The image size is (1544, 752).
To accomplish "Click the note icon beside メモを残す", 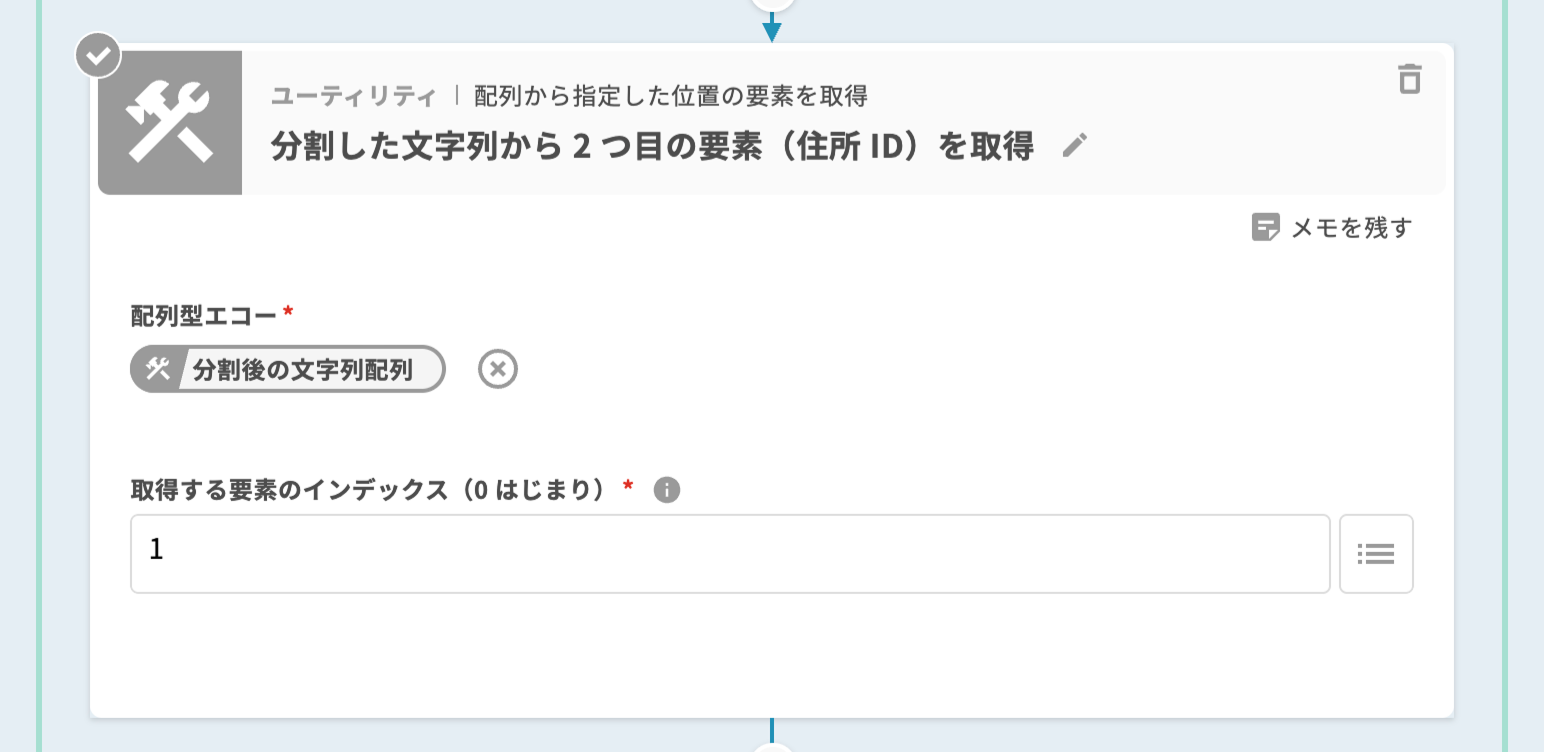I will point(1265,228).
